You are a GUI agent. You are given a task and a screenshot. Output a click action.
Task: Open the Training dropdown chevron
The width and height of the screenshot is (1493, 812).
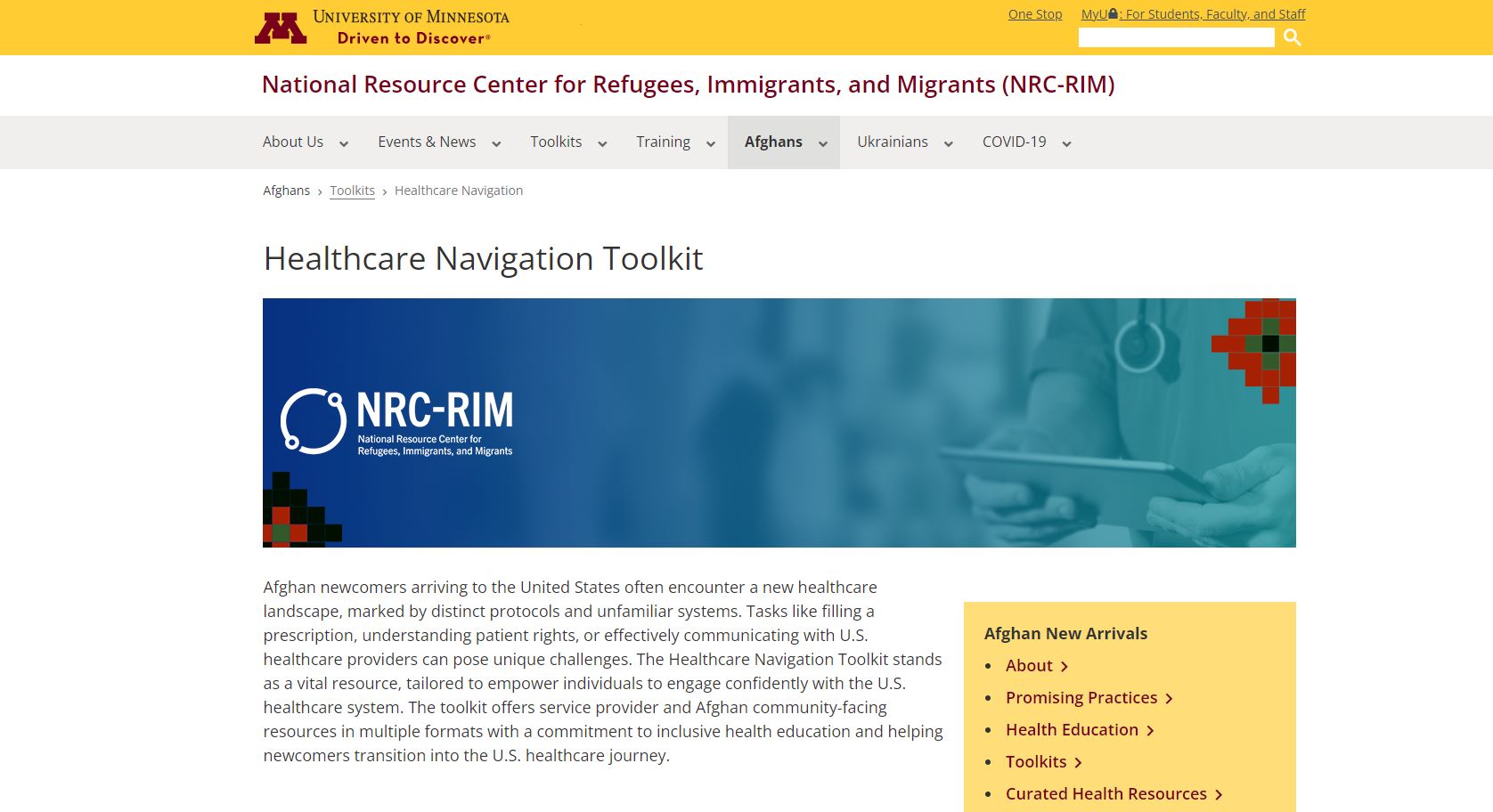click(x=710, y=143)
